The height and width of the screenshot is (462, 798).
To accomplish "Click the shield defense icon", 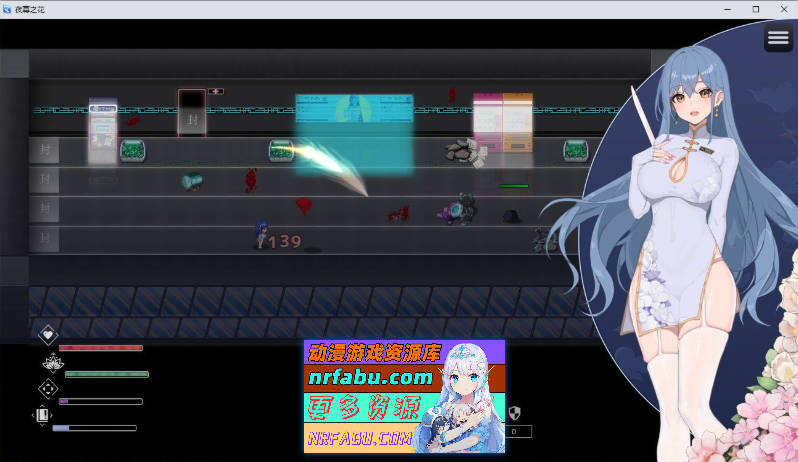I will click(515, 413).
